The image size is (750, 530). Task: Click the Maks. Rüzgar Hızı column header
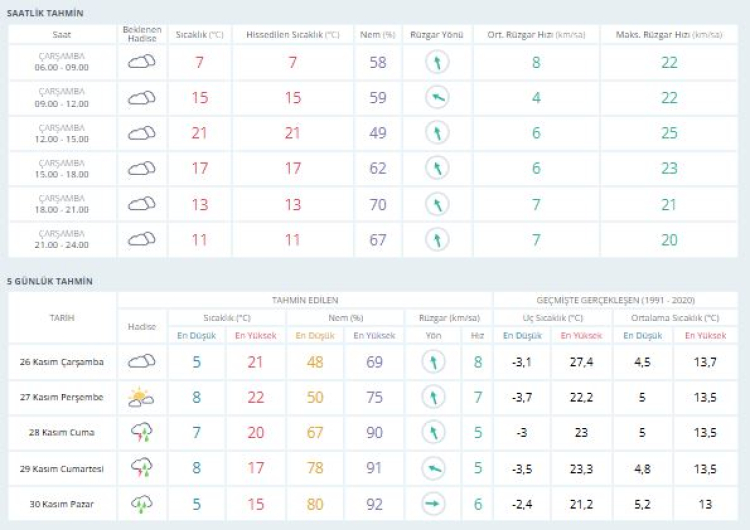tap(669, 34)
